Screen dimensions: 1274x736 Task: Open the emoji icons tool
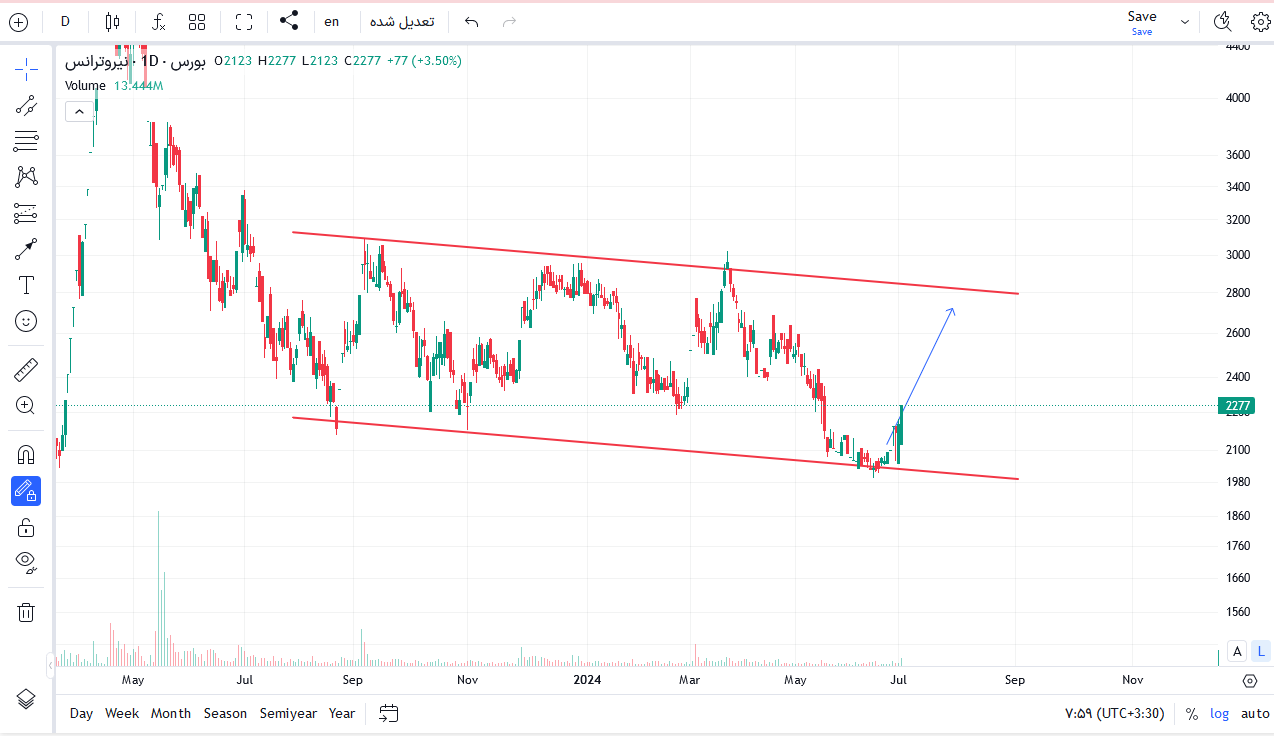pos(26,321)
